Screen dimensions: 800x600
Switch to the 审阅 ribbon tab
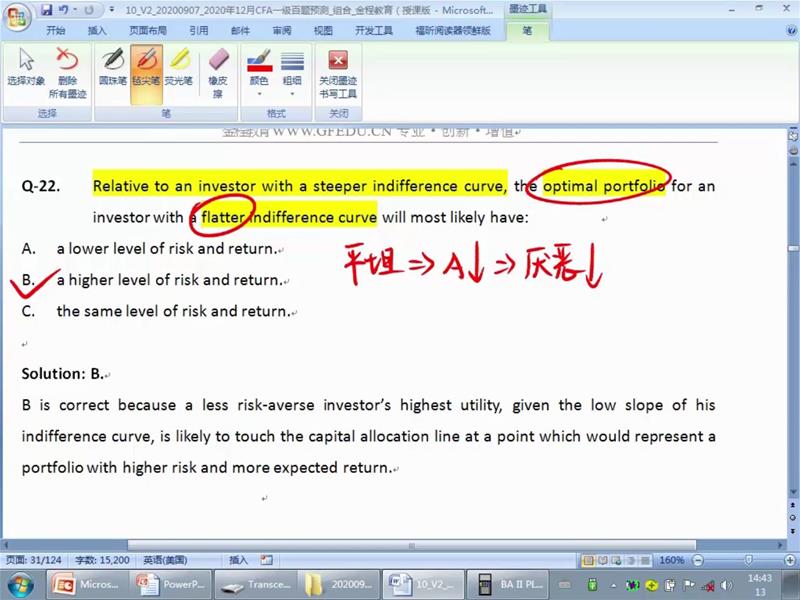(282, 31)
